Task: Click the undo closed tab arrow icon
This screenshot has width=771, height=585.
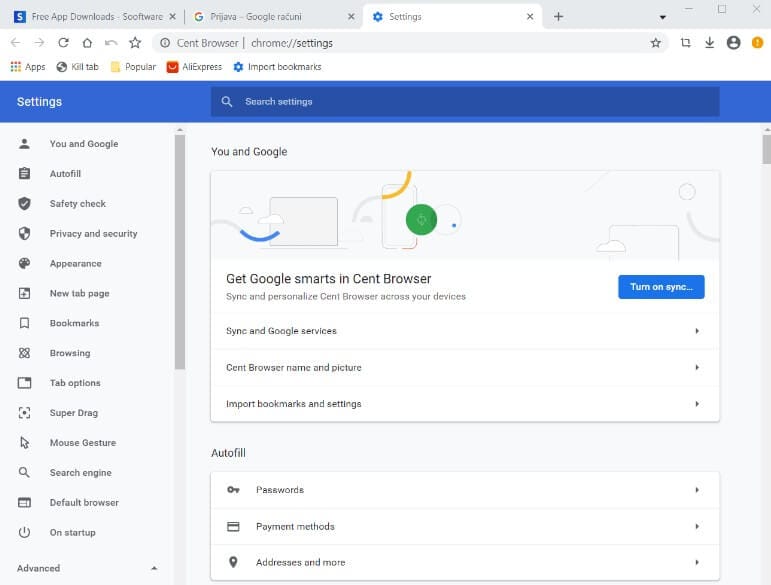Action: pyautogui.click(x=111, y=43)
